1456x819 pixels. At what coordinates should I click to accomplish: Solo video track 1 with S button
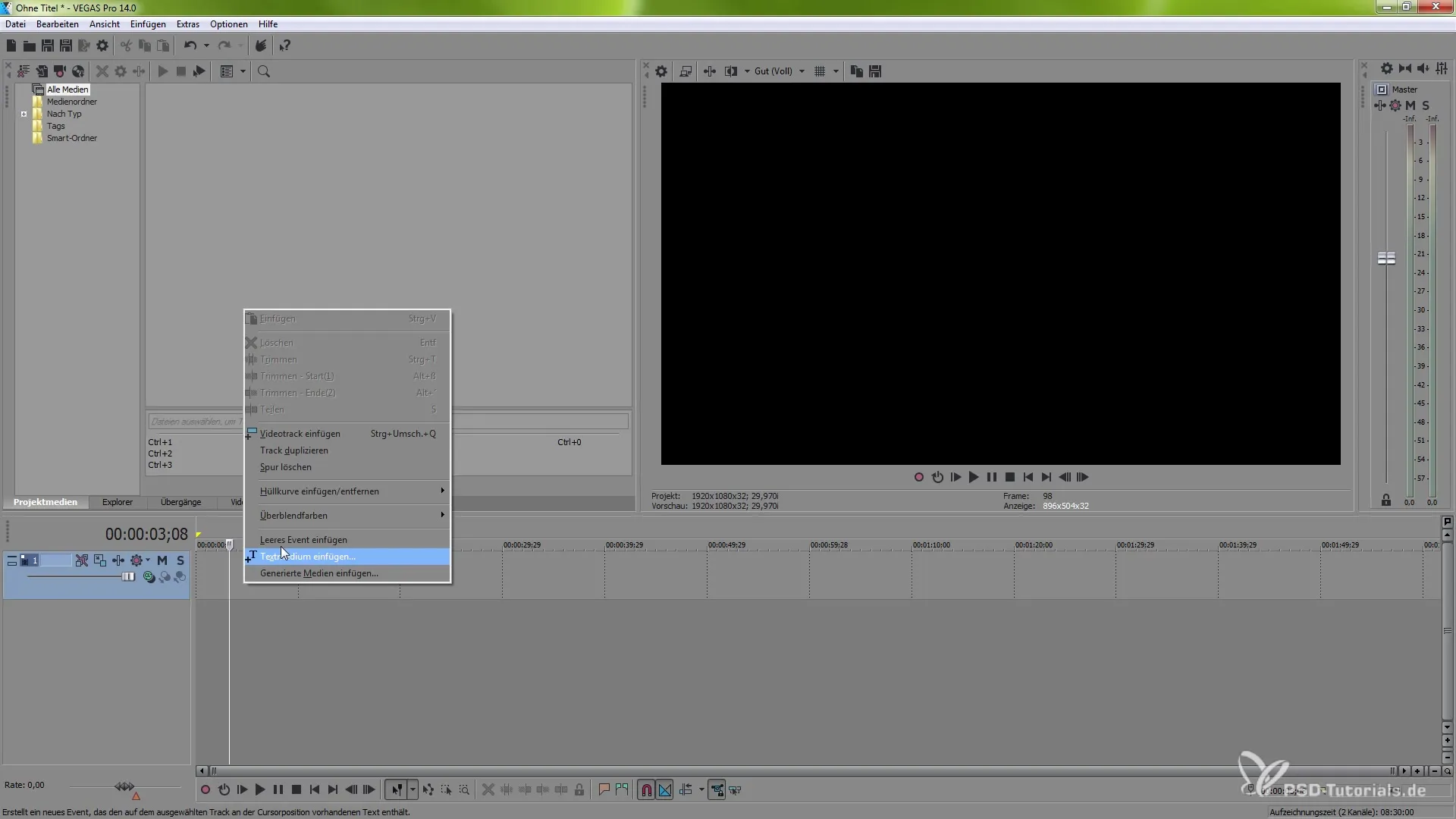[x=180, y=560]
